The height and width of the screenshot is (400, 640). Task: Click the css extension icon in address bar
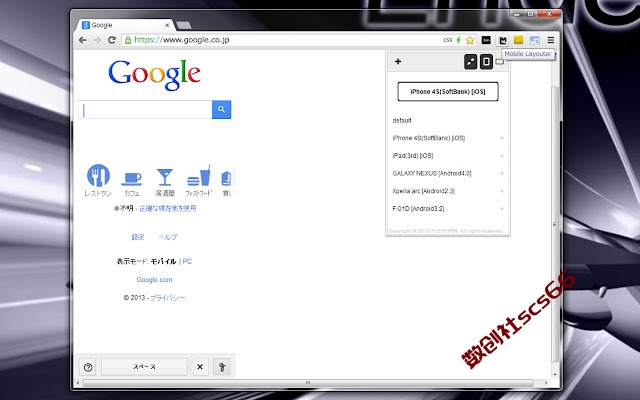click(447, 40)
